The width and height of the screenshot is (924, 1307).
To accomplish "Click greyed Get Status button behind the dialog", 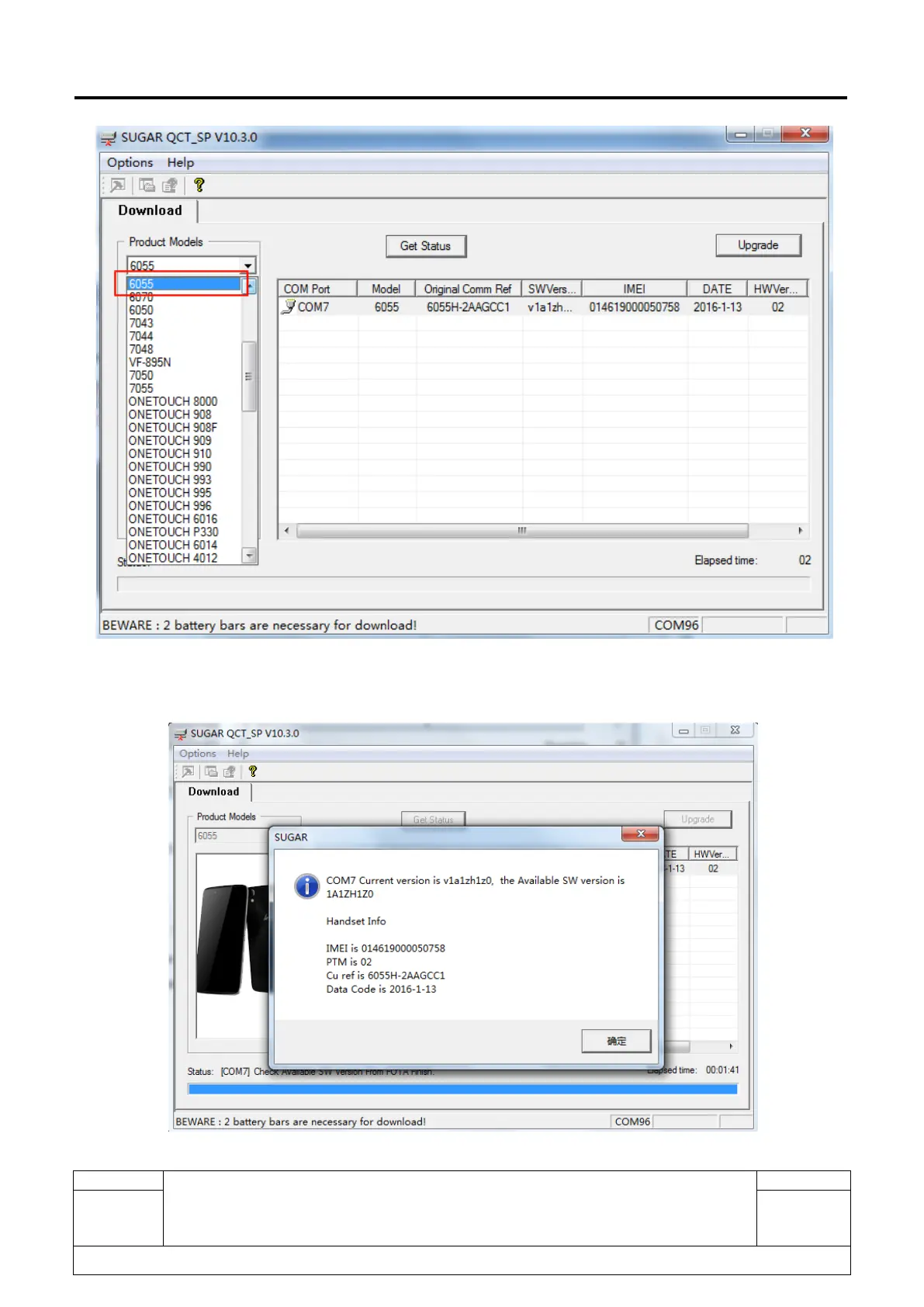I will click(x=433, y=820).
